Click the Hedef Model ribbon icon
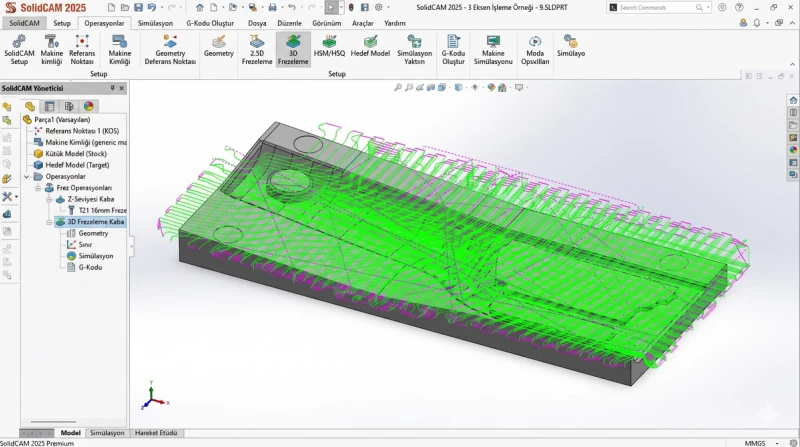The image size is (800, 447). coord(370,46)
